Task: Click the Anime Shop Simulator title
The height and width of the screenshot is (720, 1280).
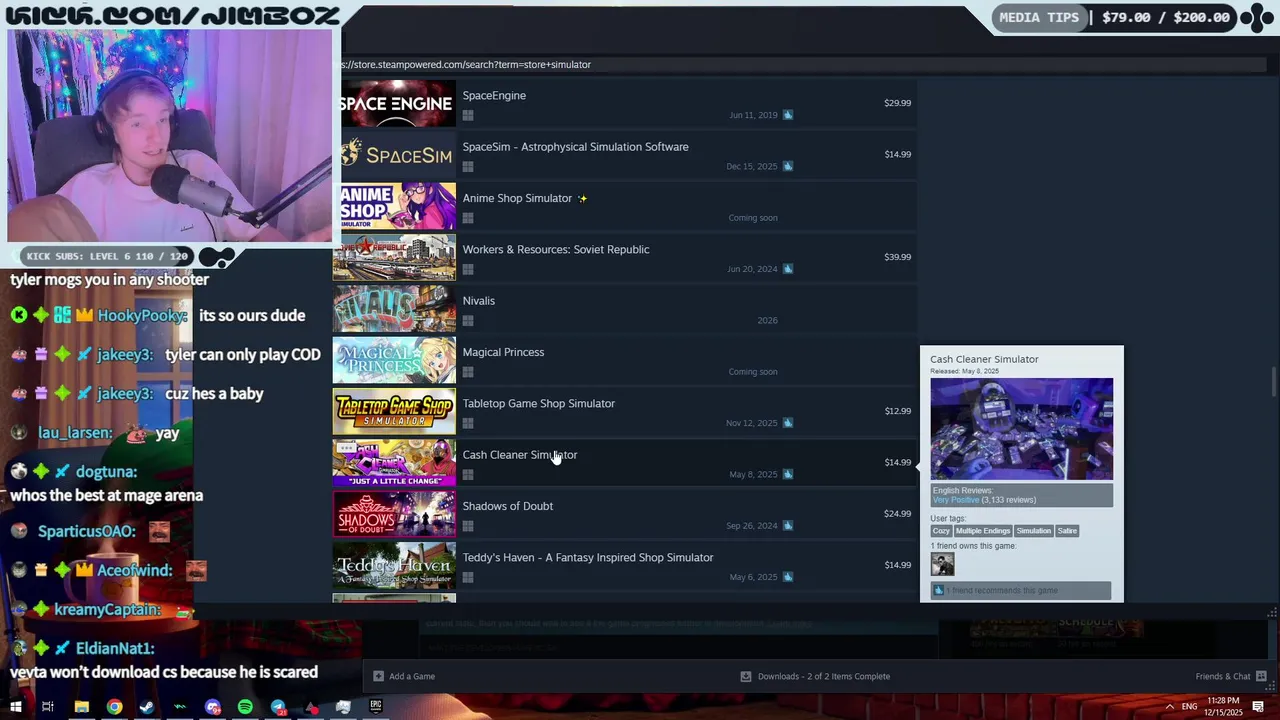Action: click(517, 198)
